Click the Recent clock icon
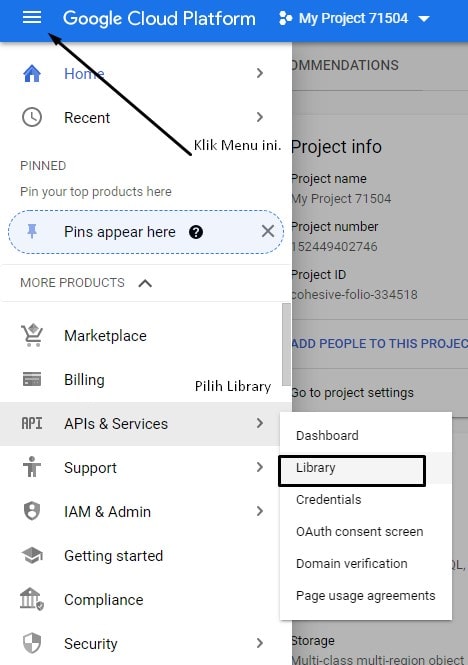This screenshot has width=468, height=665. pyautogui.click(x=32, y=117)
